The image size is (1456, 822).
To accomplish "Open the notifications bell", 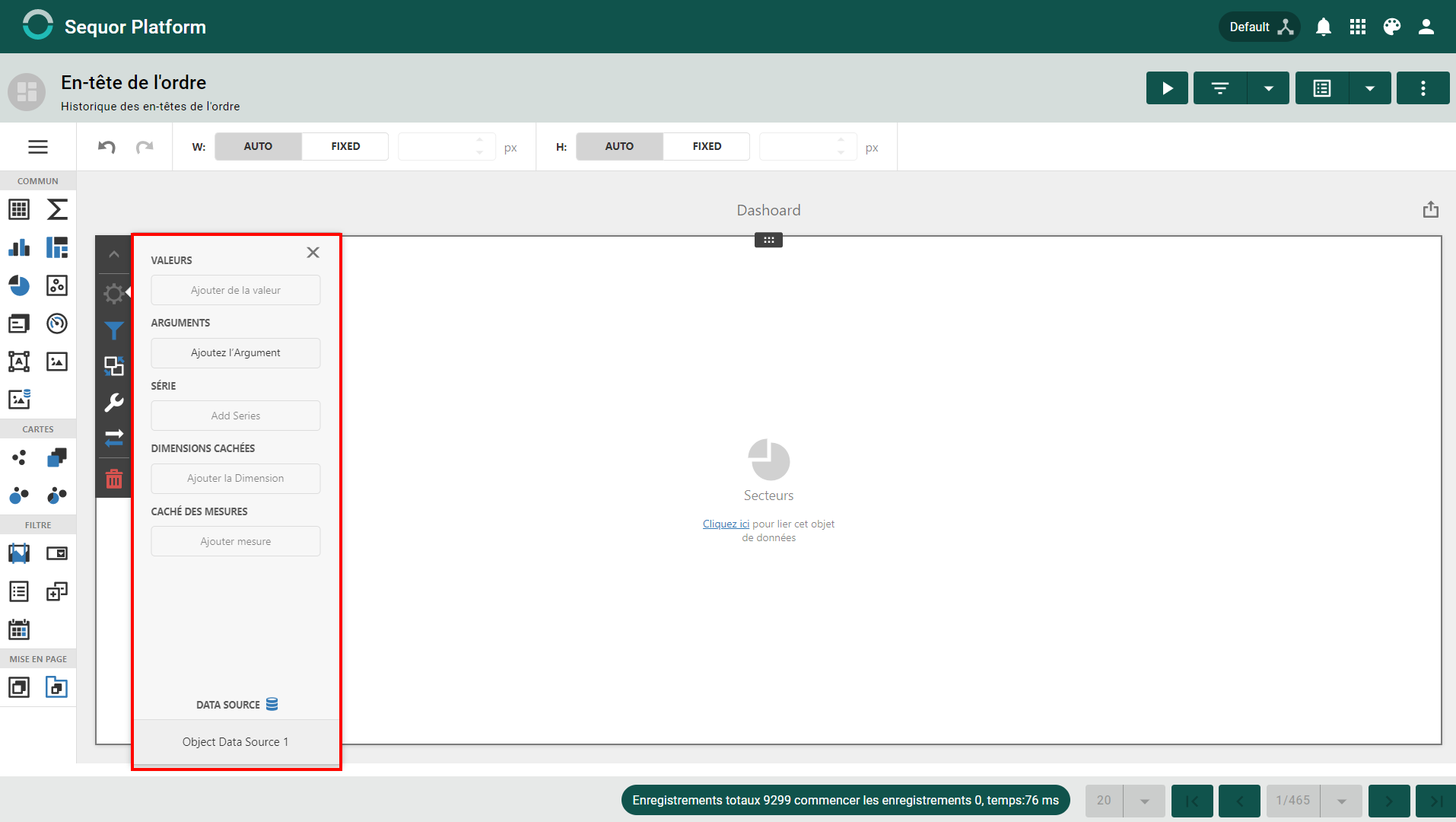I will click(x=1324, y=27).
